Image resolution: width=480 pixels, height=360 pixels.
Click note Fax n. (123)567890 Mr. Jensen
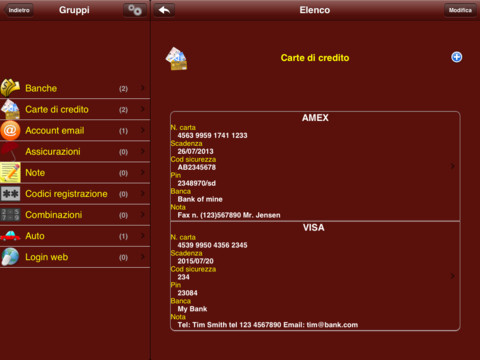(x=229, y=215)
